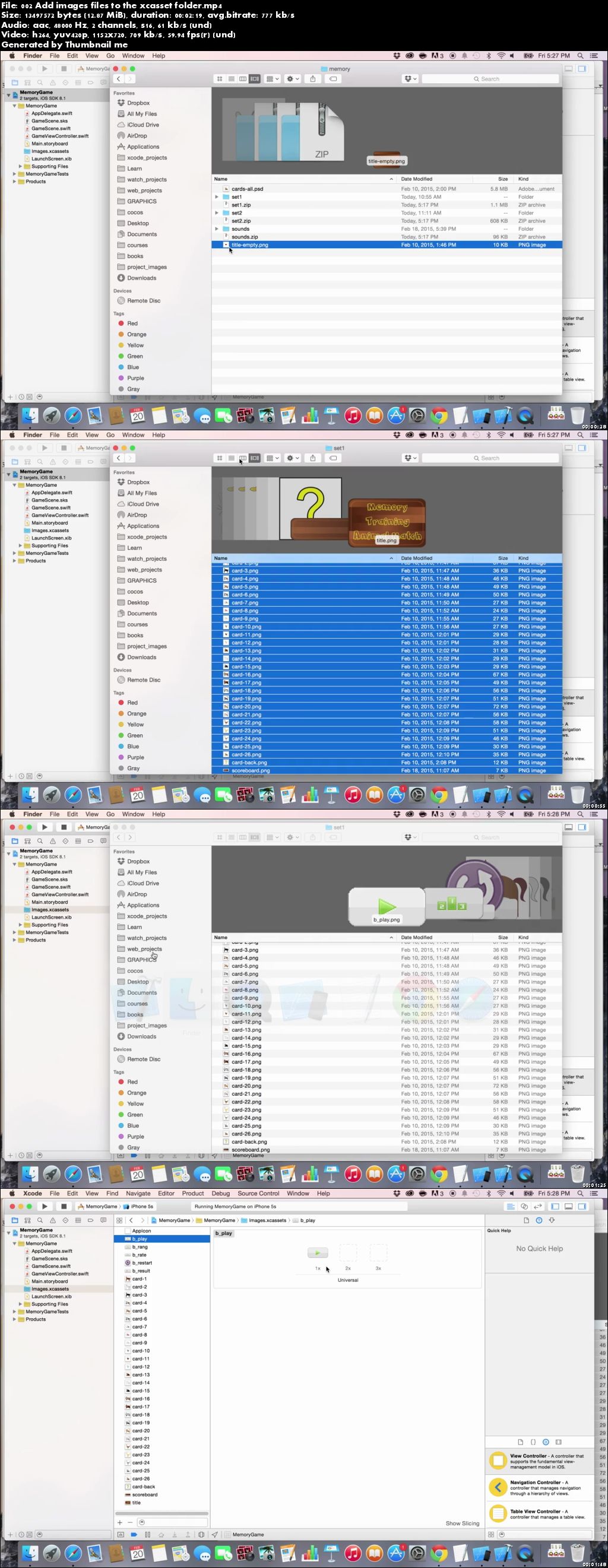Click Step Over in the bar showing the MemoryGame process
608x1568 pixels.
tap(161, 1535)
